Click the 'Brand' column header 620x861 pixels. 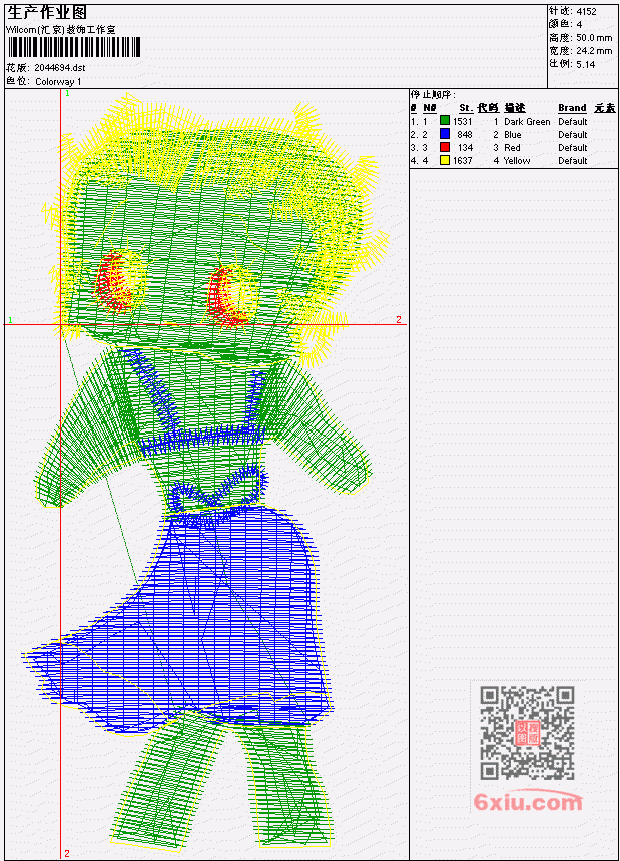[x=572, y=108]
